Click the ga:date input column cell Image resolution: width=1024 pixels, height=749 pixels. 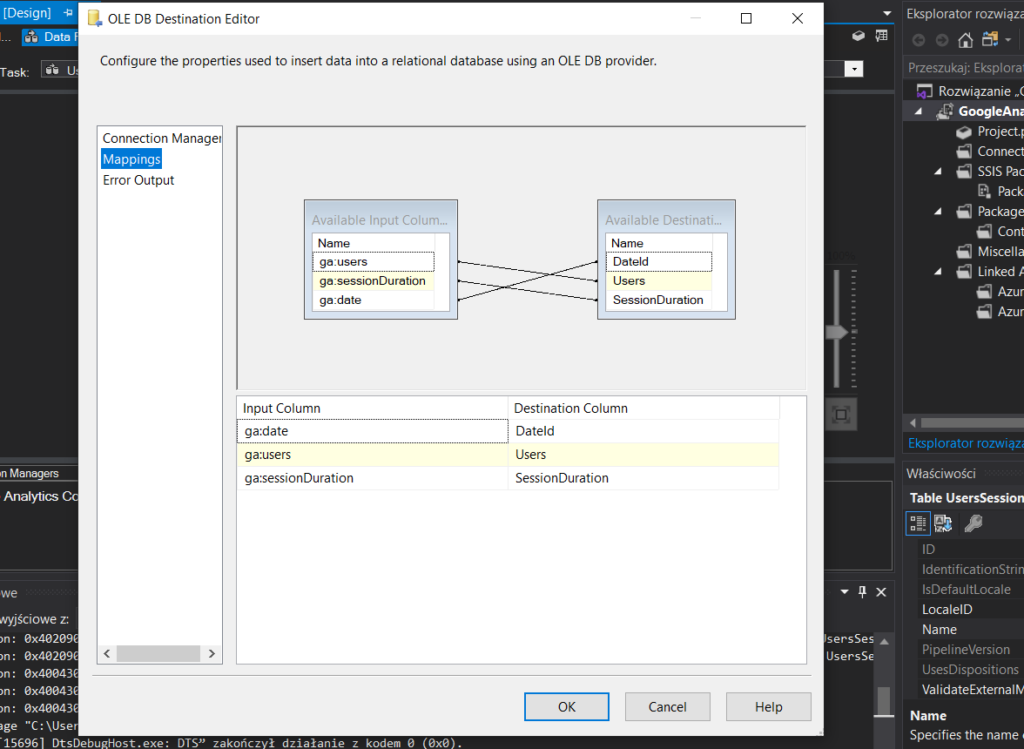tap(373, 431)
